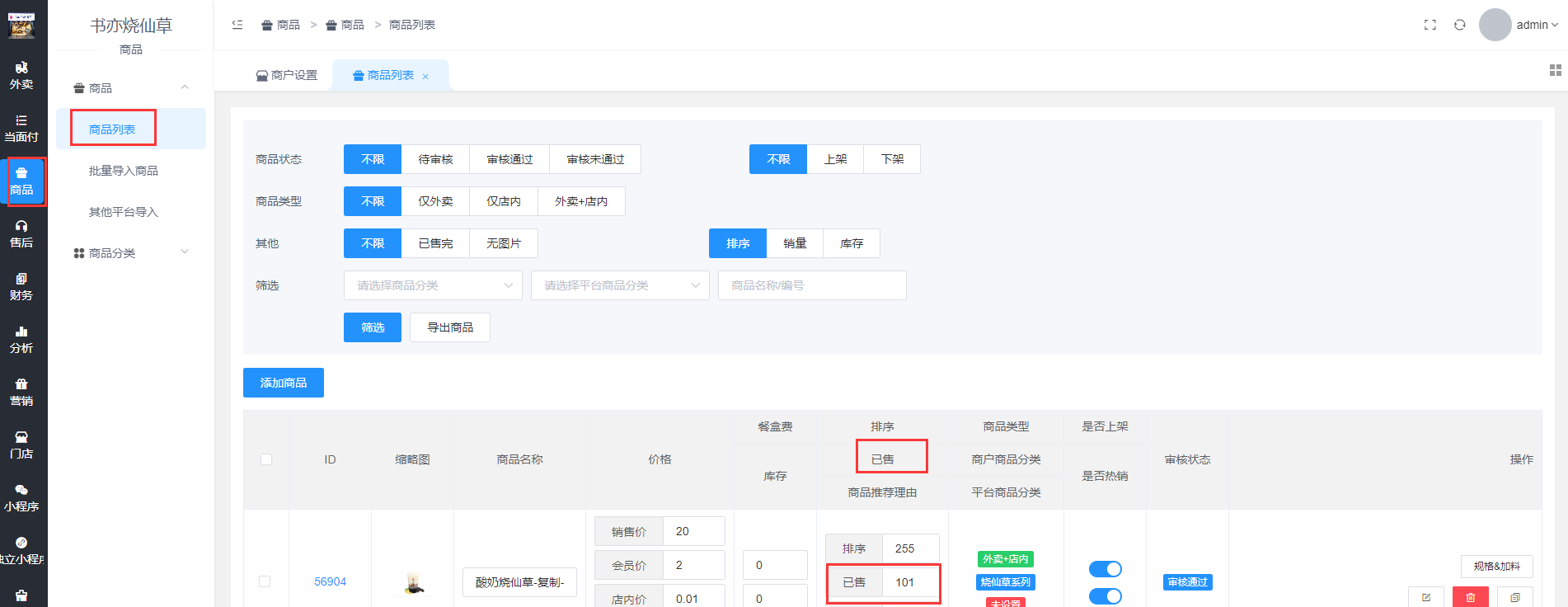Click the 规格&加料 button

(x=1497, y=567)
